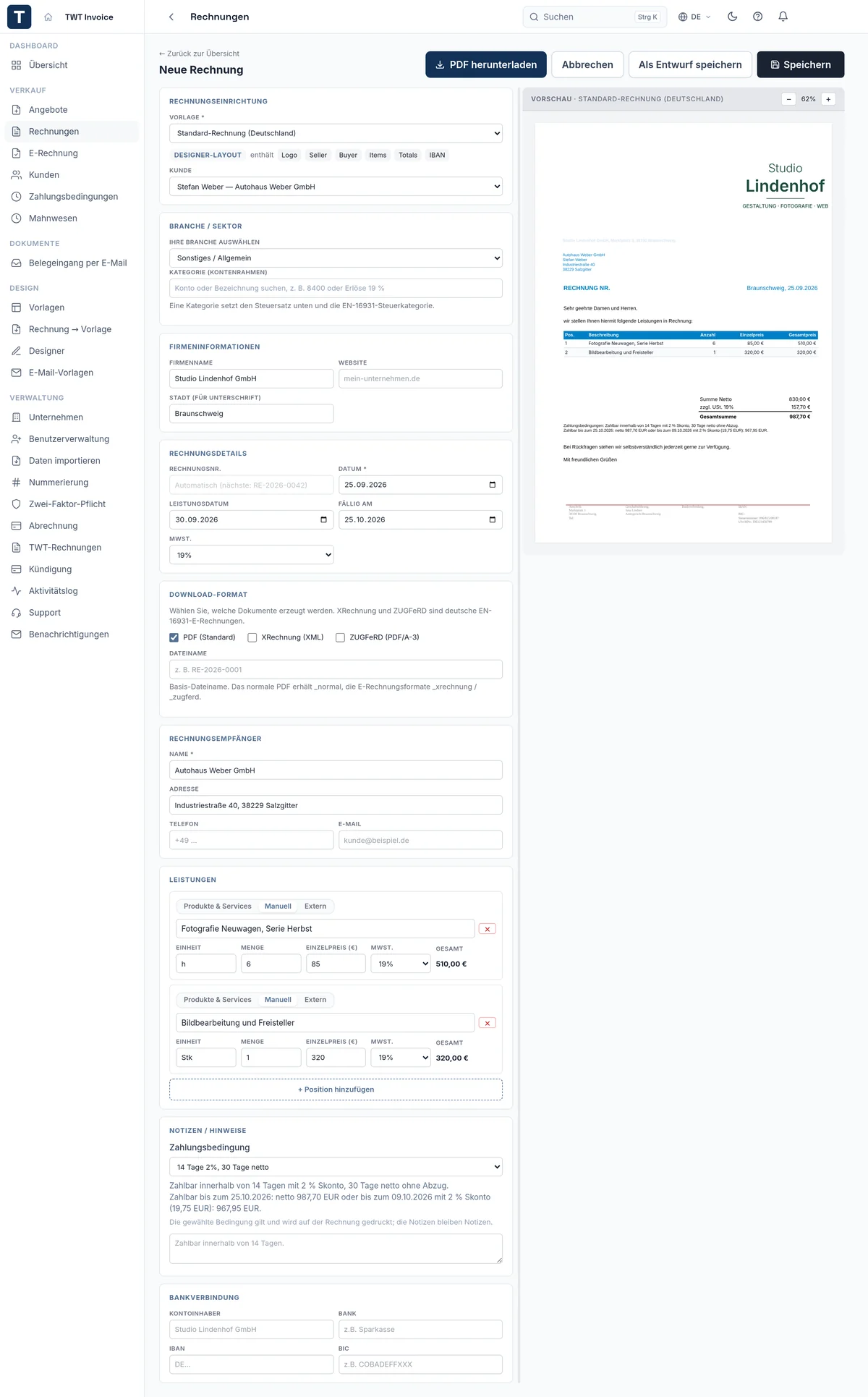The width and height of the screenshot is (868, 1397).
Task: Open Daten importieren in sidebar
Action: click(x=72, y=461)
